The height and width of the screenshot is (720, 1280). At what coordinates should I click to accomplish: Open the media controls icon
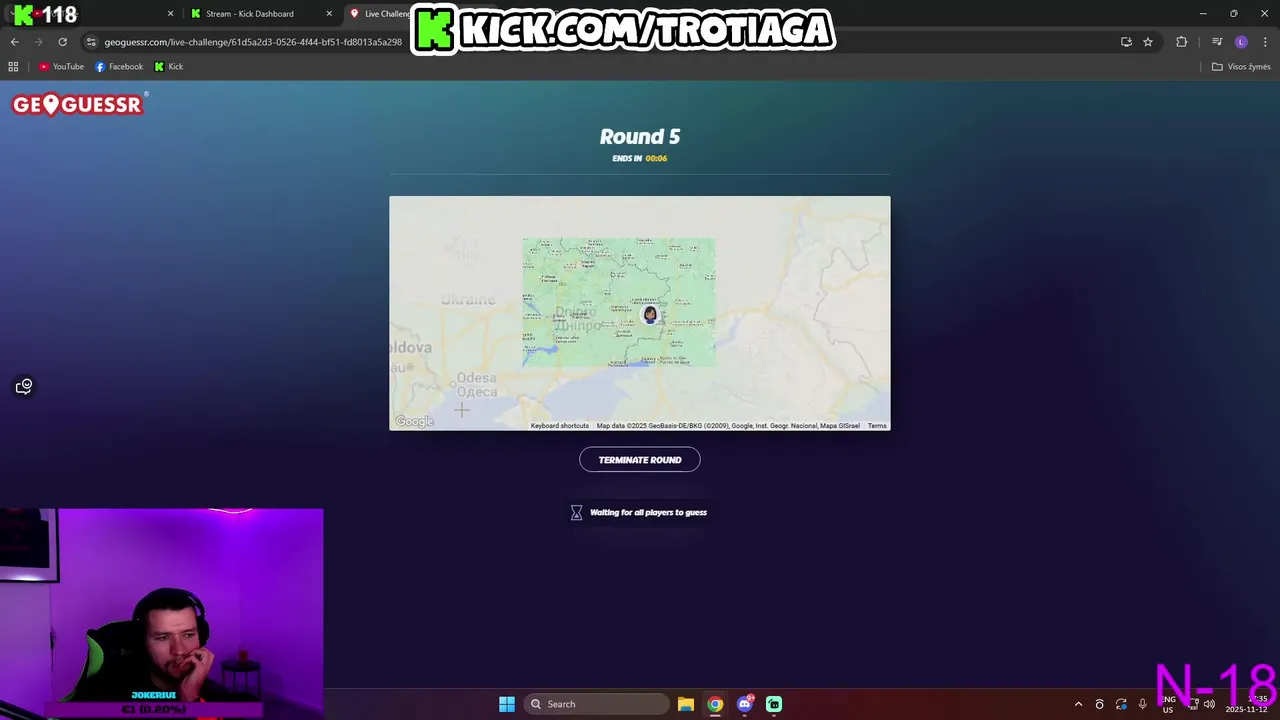tap(1217, 42)
